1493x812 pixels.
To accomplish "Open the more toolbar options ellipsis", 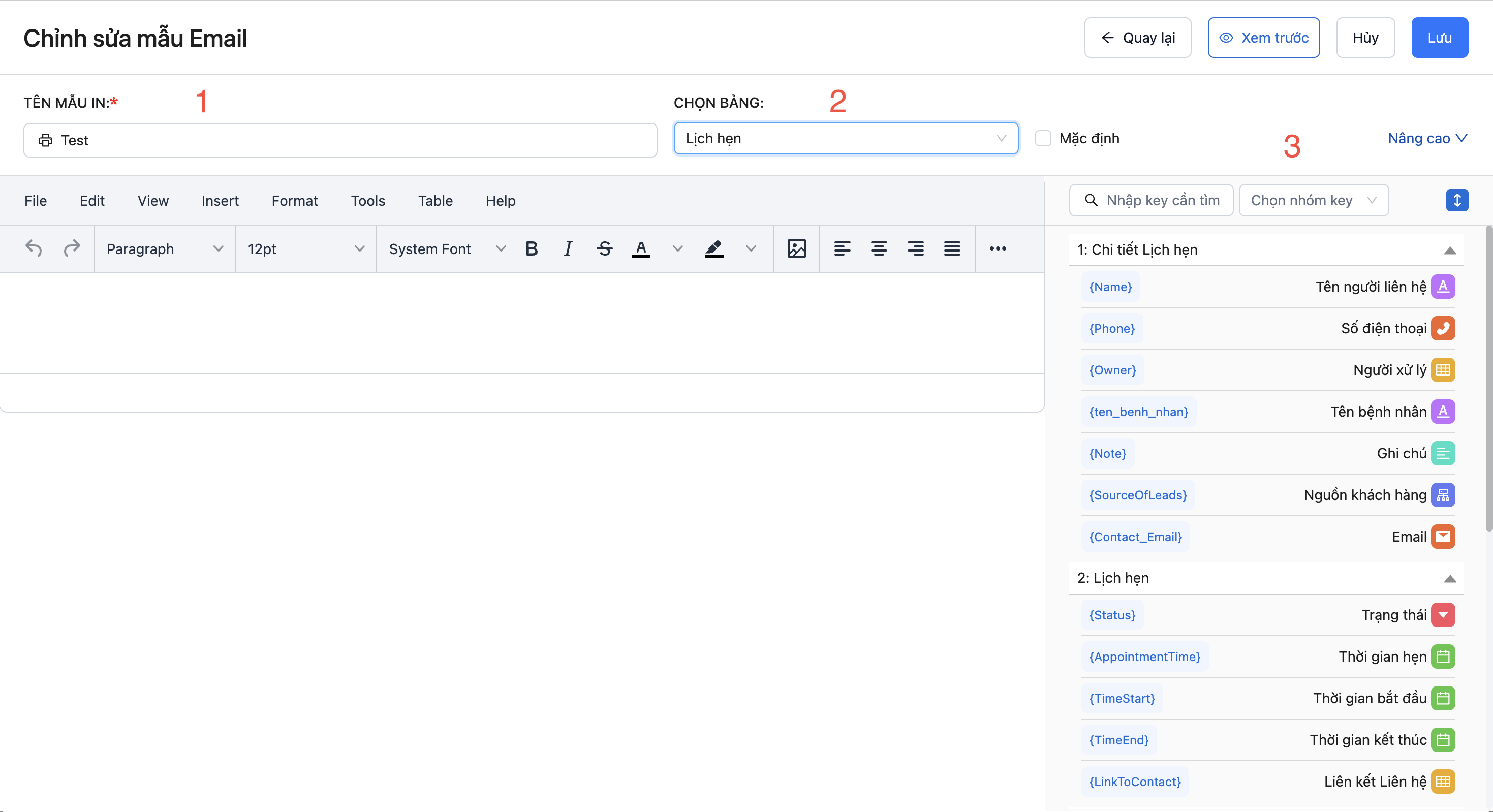I will point(998,248).
